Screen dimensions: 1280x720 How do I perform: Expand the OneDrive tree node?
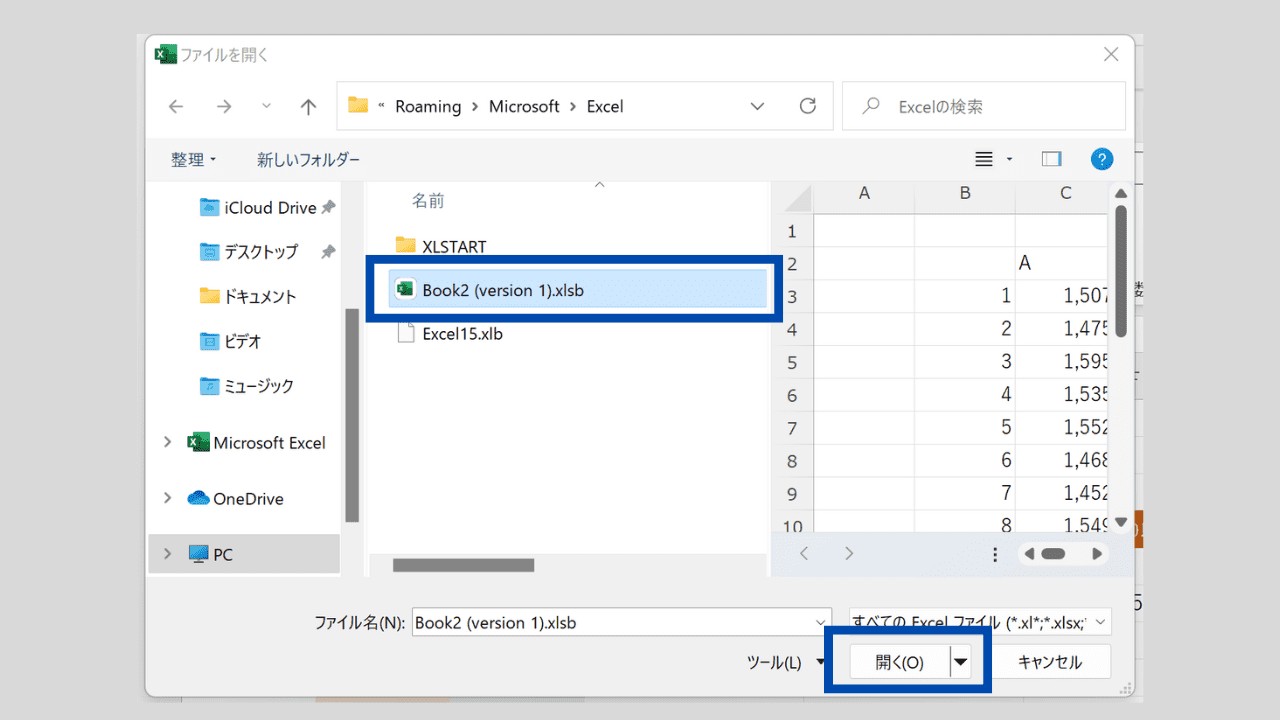[x=167, y=498]
